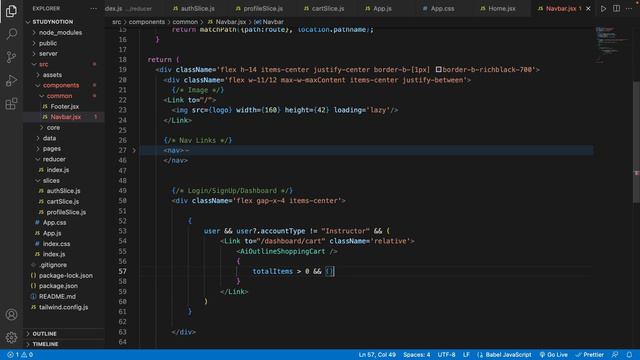The image size is (640, 360).
Task: Click the code minimap preview
Action: 612,44
